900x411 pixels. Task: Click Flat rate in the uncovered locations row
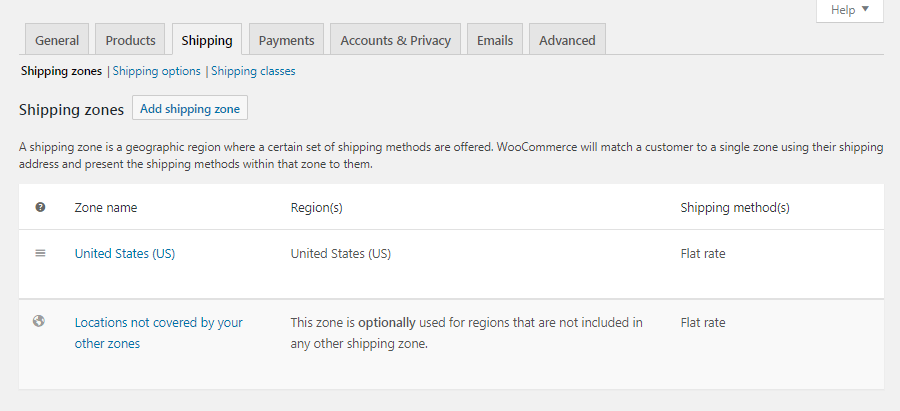click(x=703, y=322)
